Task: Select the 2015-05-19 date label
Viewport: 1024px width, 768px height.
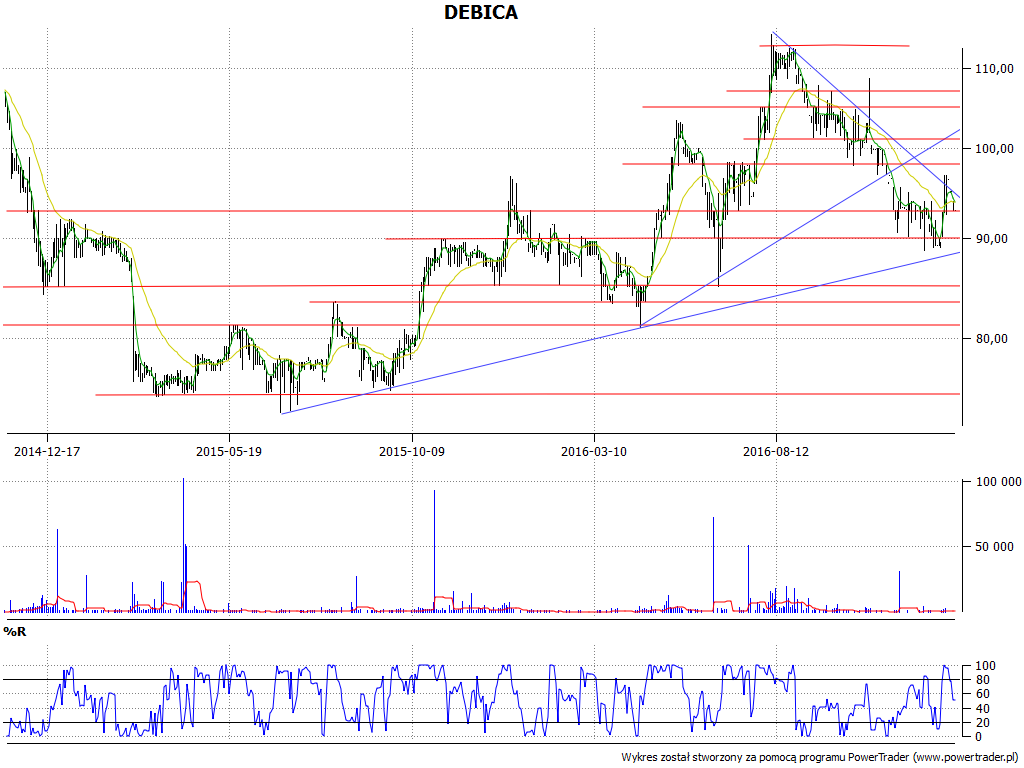Action: 229,451
